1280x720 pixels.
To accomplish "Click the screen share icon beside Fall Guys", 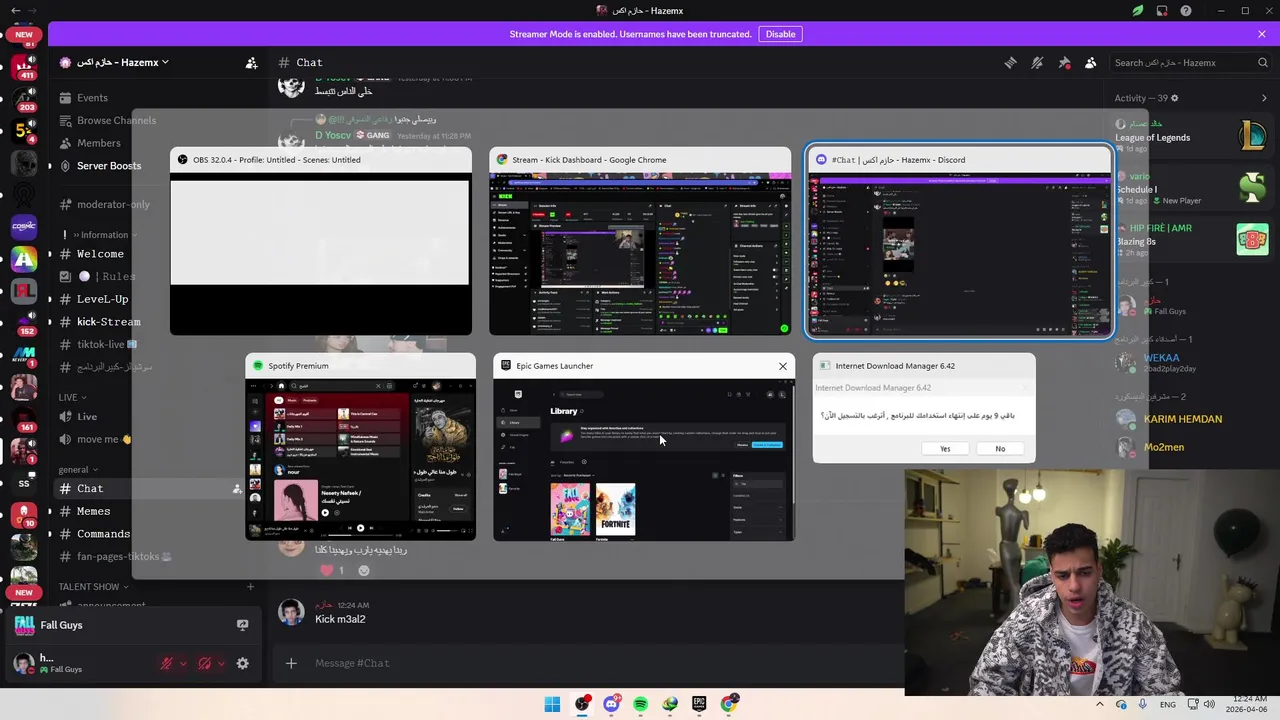I will pos(242,625).
